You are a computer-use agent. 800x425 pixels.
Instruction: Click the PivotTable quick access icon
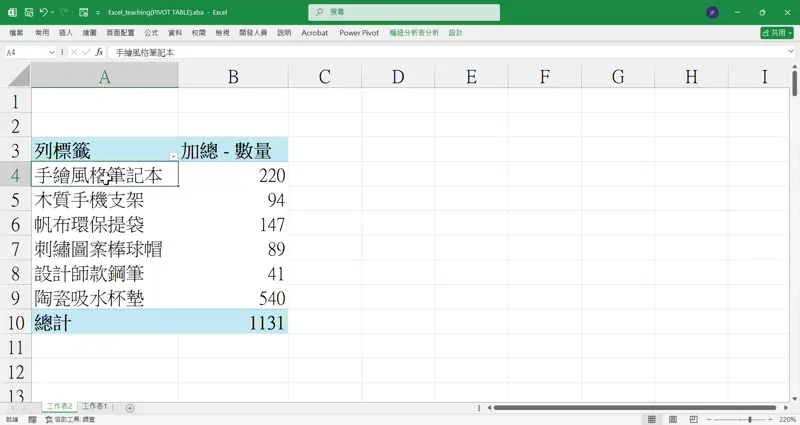point(84,12)
